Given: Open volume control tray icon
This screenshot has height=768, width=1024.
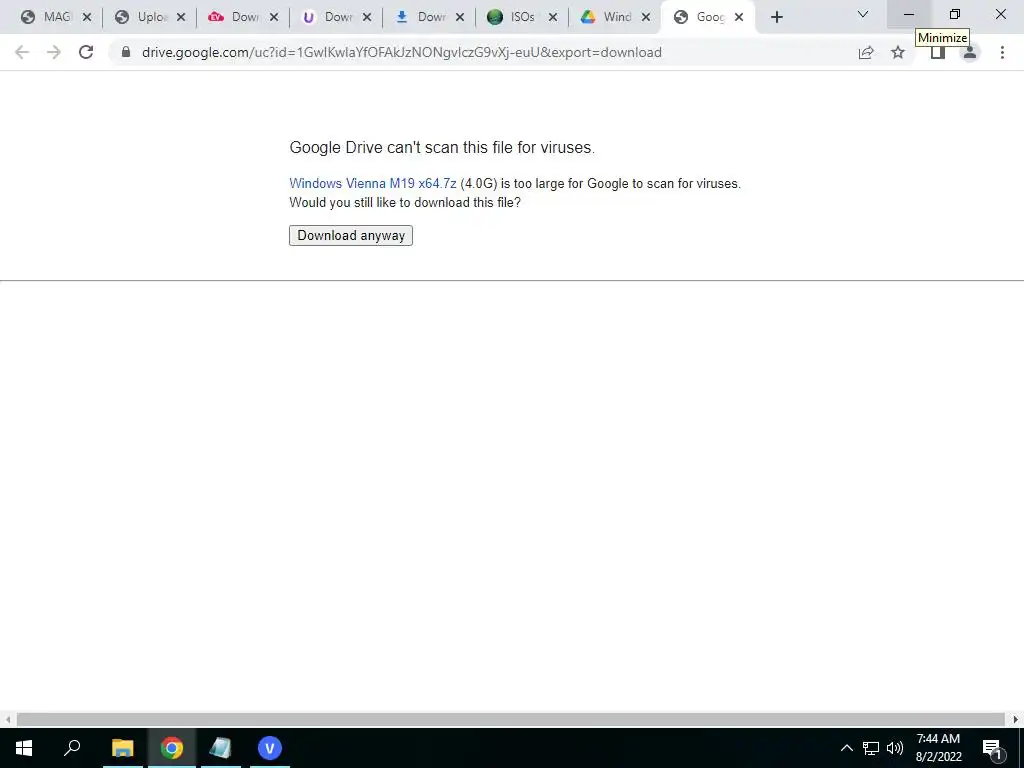Looking at the screenshot, I should (895, 748).
